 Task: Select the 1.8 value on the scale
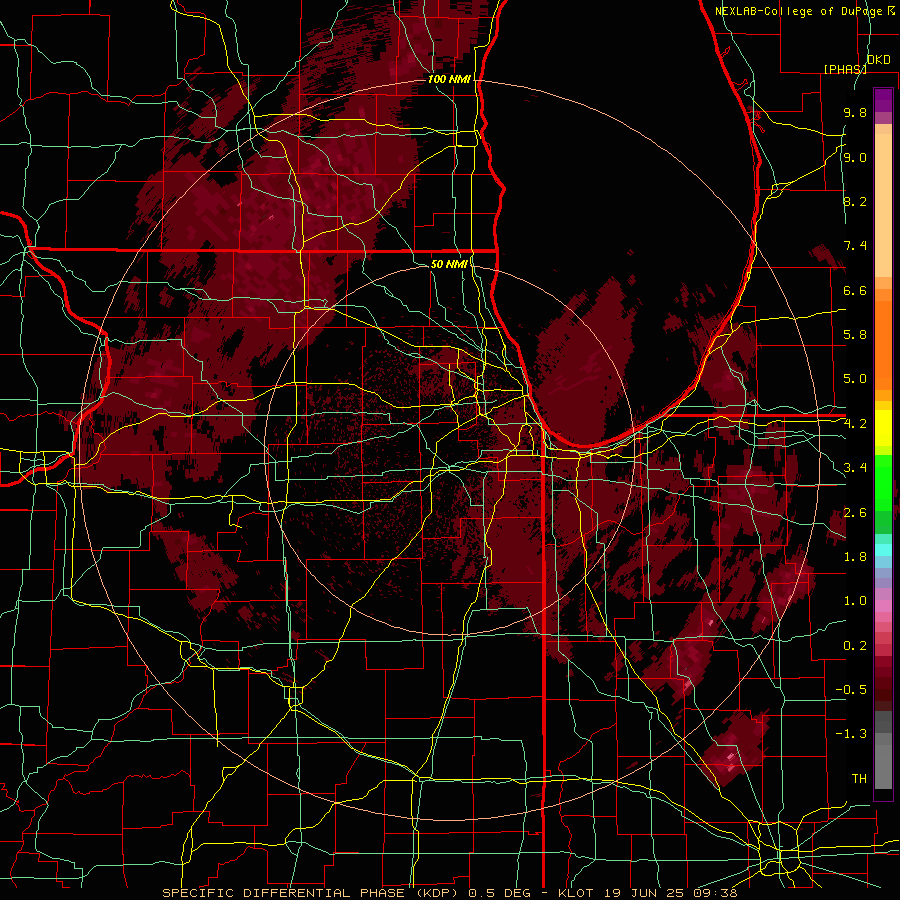pyautogui.click(x=855, y=557)
